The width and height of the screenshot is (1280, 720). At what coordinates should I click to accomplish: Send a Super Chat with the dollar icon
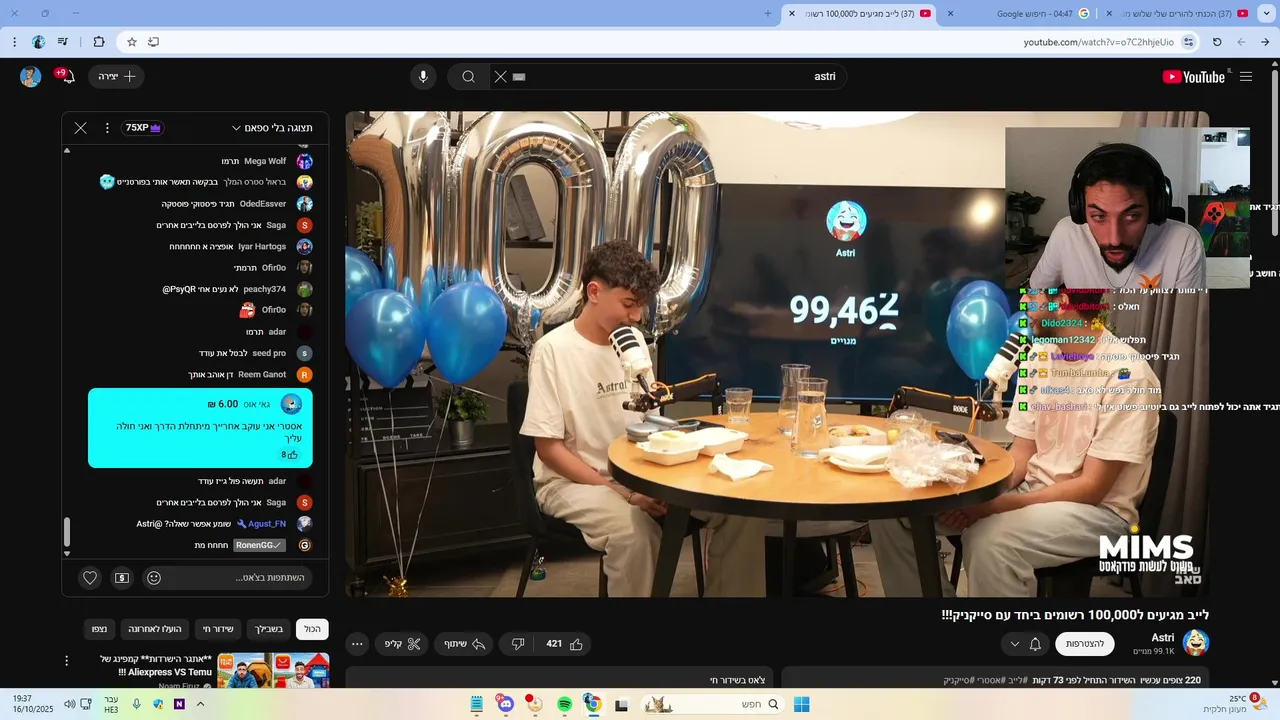tap(122, 578)
